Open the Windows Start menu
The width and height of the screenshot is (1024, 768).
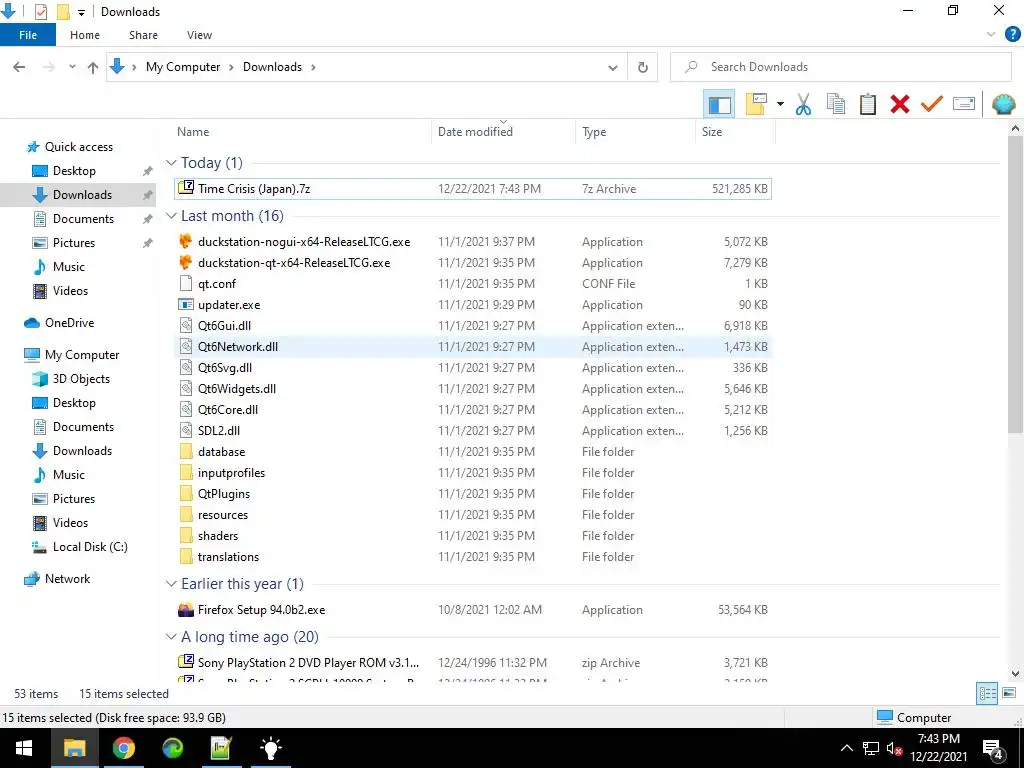pyautogui.click(x=24, y=748)
